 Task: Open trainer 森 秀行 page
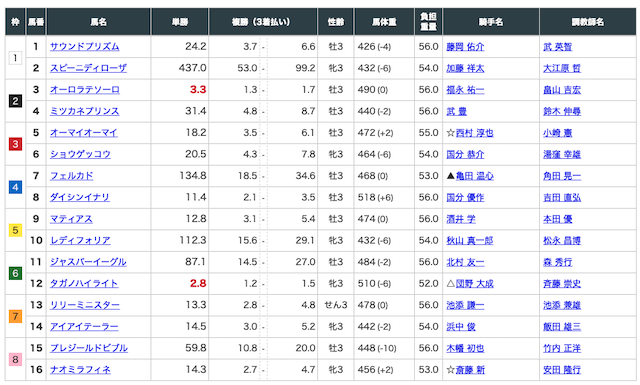pos(558,262)
